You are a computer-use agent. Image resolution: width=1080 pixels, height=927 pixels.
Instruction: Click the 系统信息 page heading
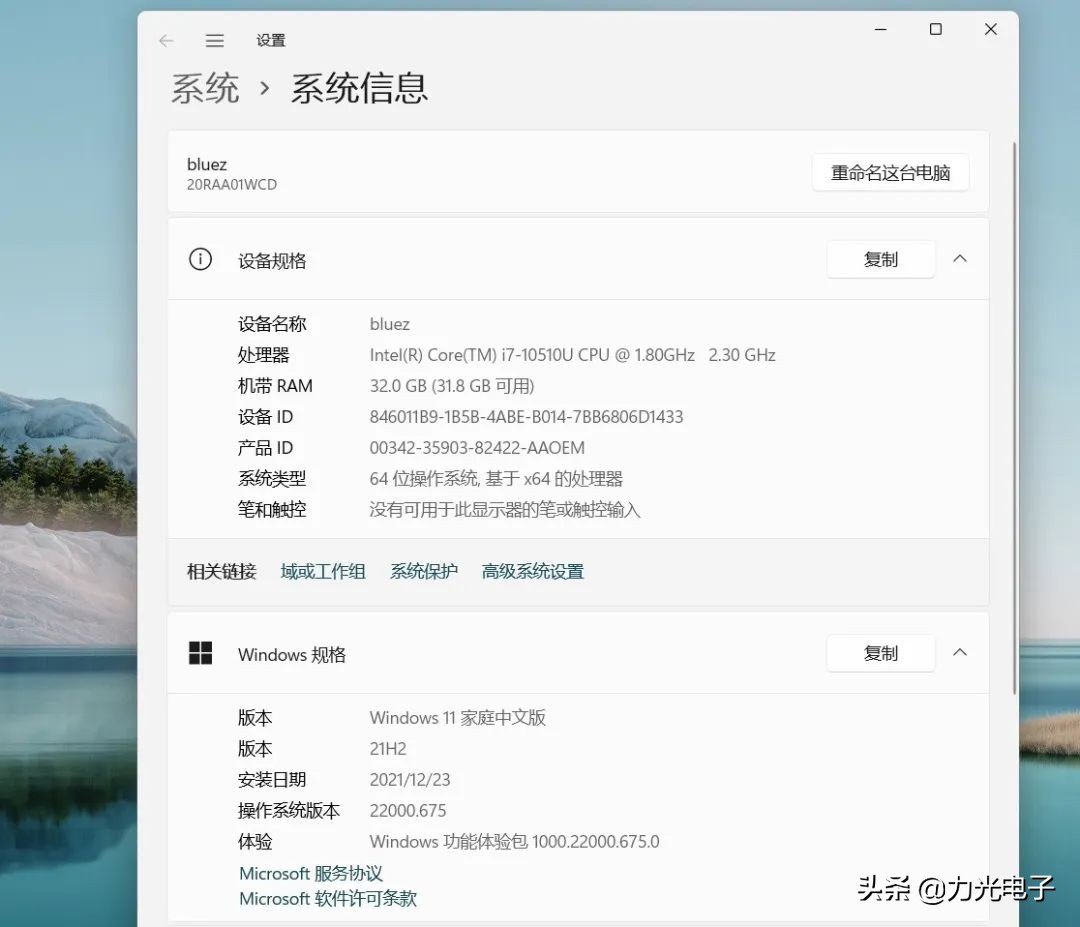point(359,89)
